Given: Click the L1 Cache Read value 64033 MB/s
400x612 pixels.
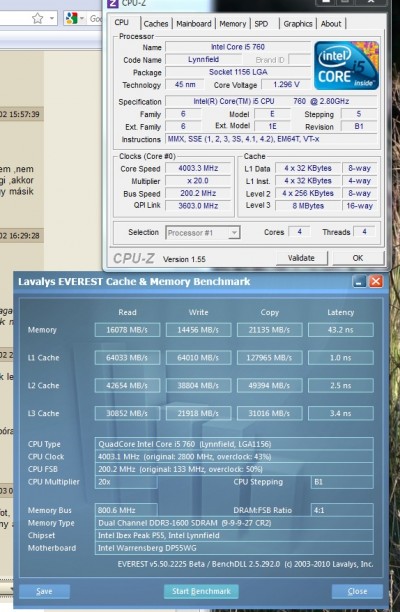Looking at the screenshot, I should pyautogui.click(x=127, y=358).
